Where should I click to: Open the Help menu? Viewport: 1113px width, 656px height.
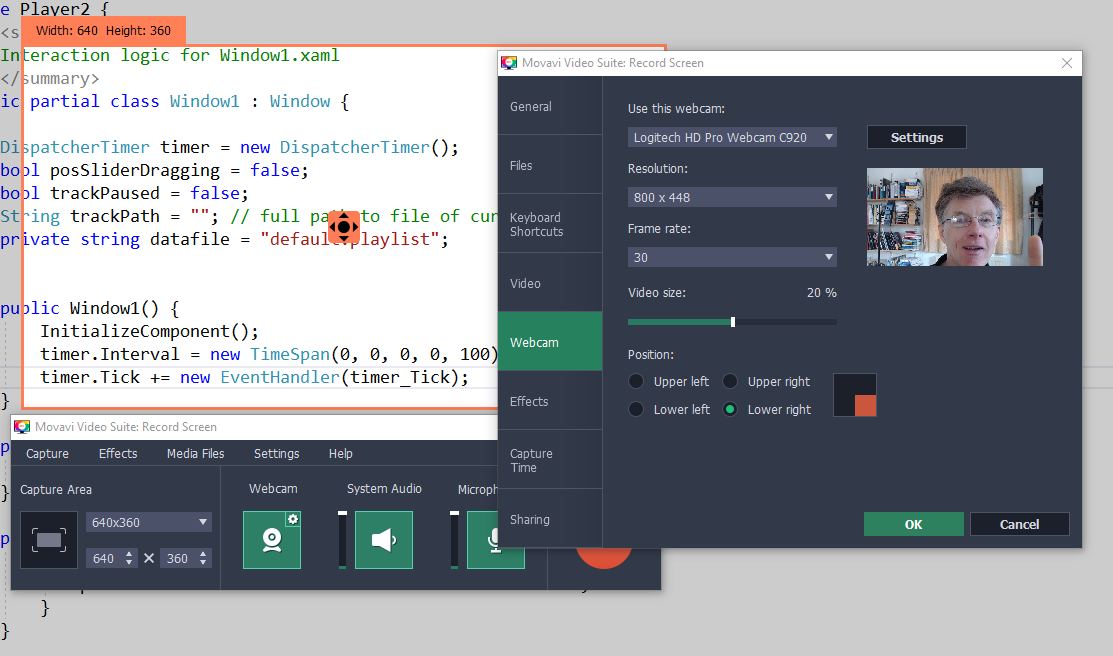pos(340,454)
